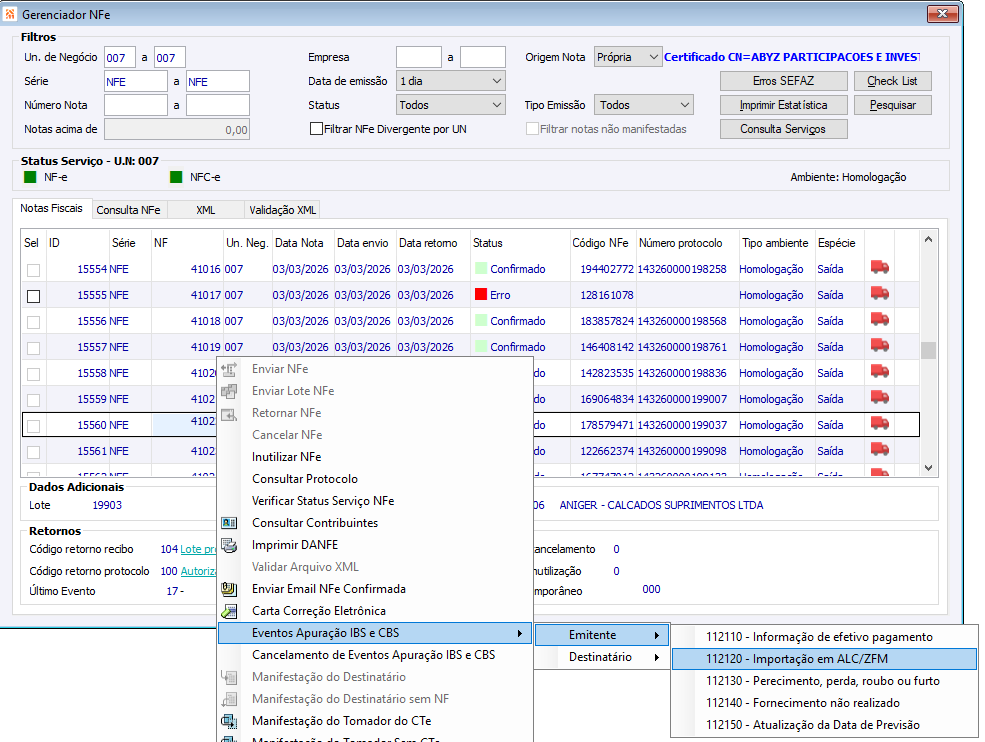Click the Manifestação do Tomador do CTe icon
This screenshot has height=742, width=985.
coord(229,721)
